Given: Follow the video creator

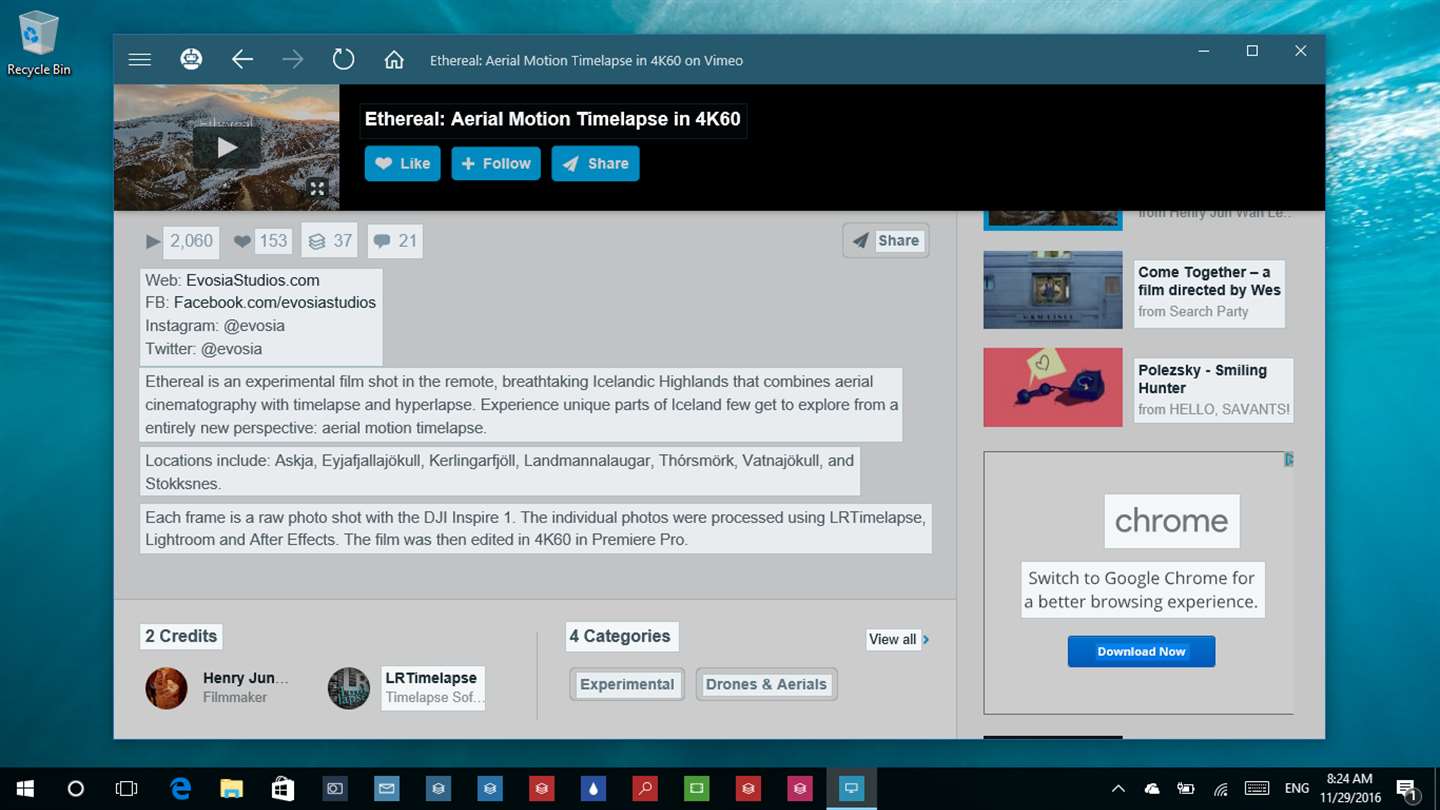Looking at the screenshot, I should click(x=496, y=164).
